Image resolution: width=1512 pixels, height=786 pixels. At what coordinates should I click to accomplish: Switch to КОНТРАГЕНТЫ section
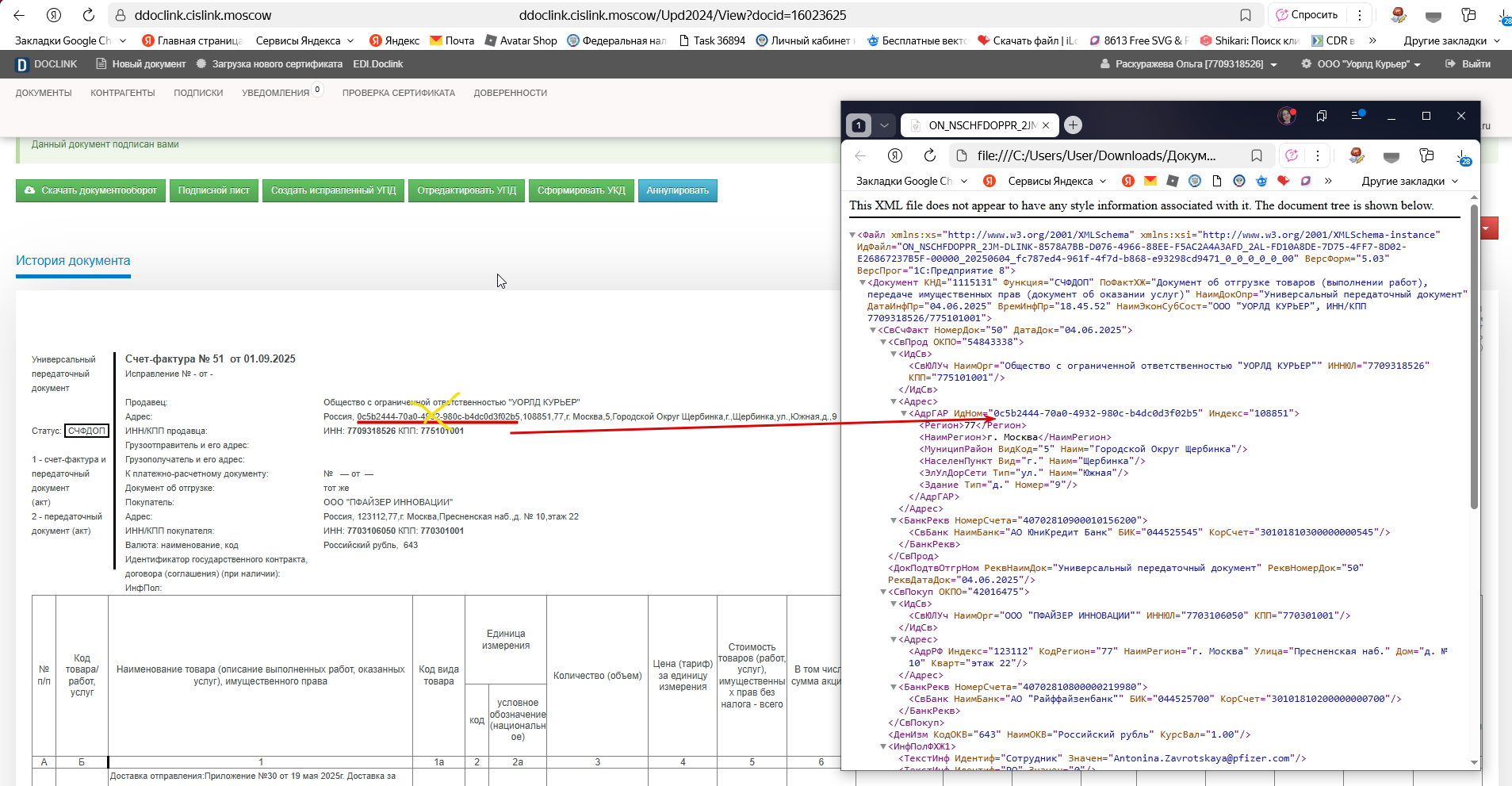pos(123,93)
